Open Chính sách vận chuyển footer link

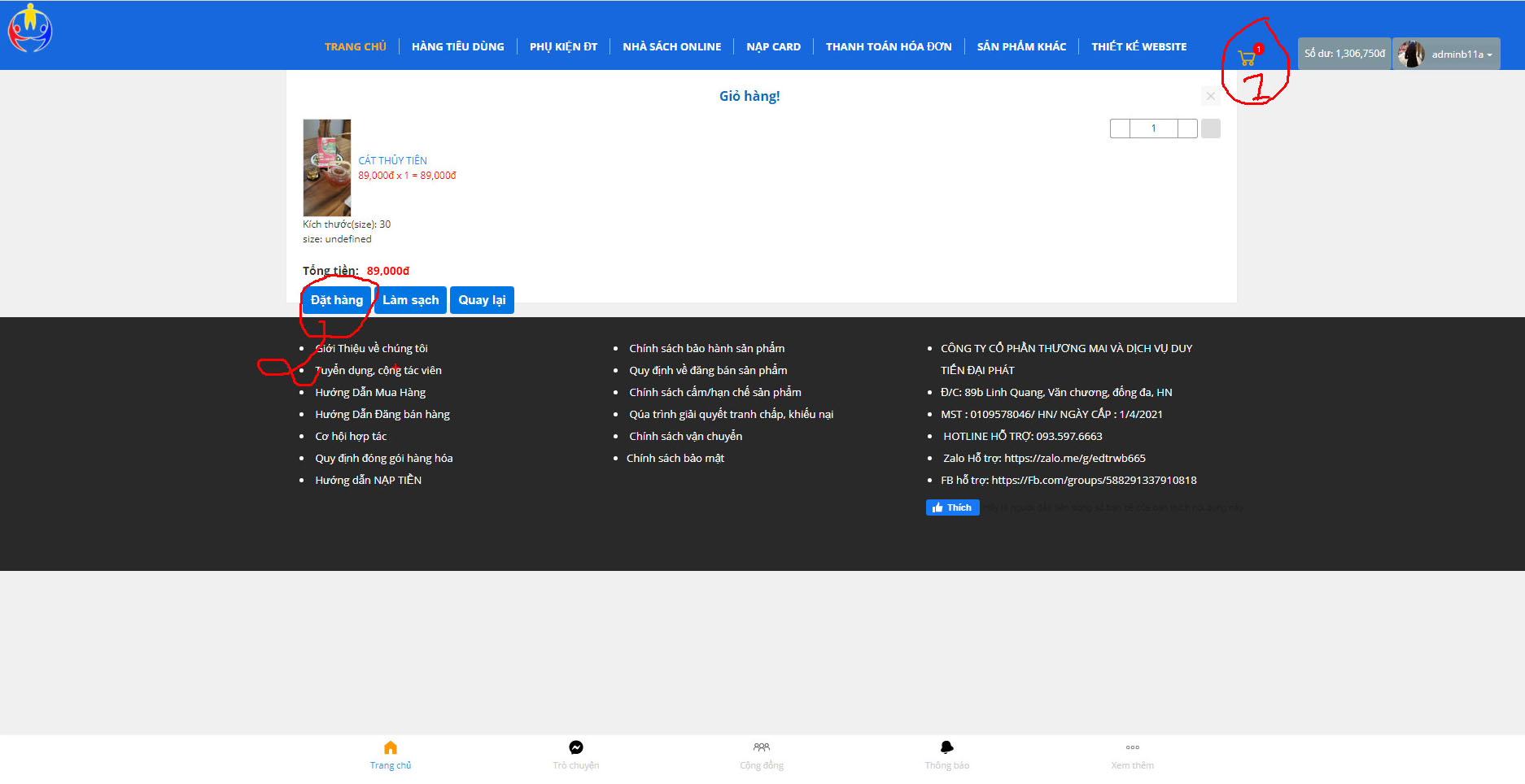(x=685, y=436)
